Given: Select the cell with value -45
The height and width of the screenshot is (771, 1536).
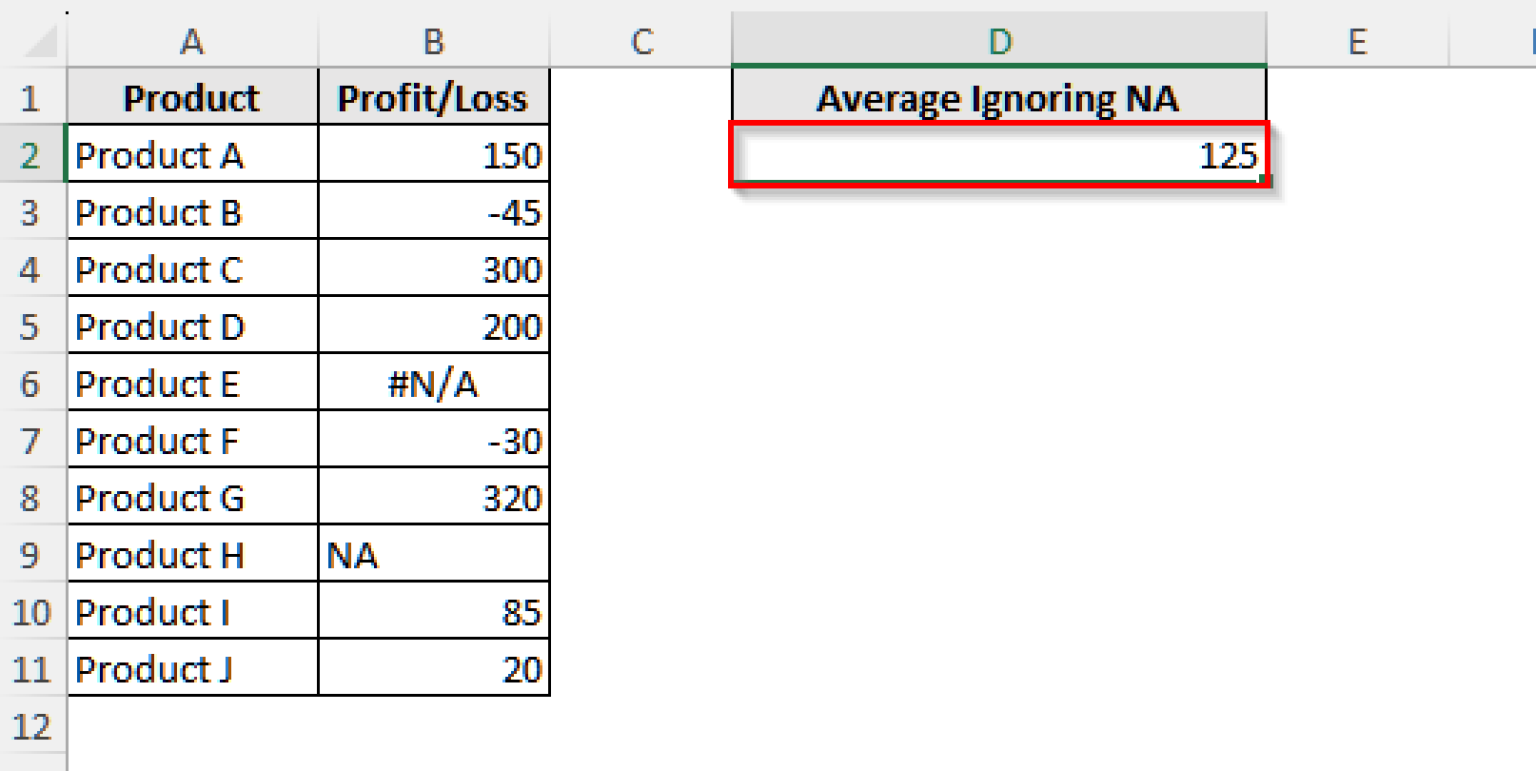Looking at the screenshot, I should click(433, 212).
